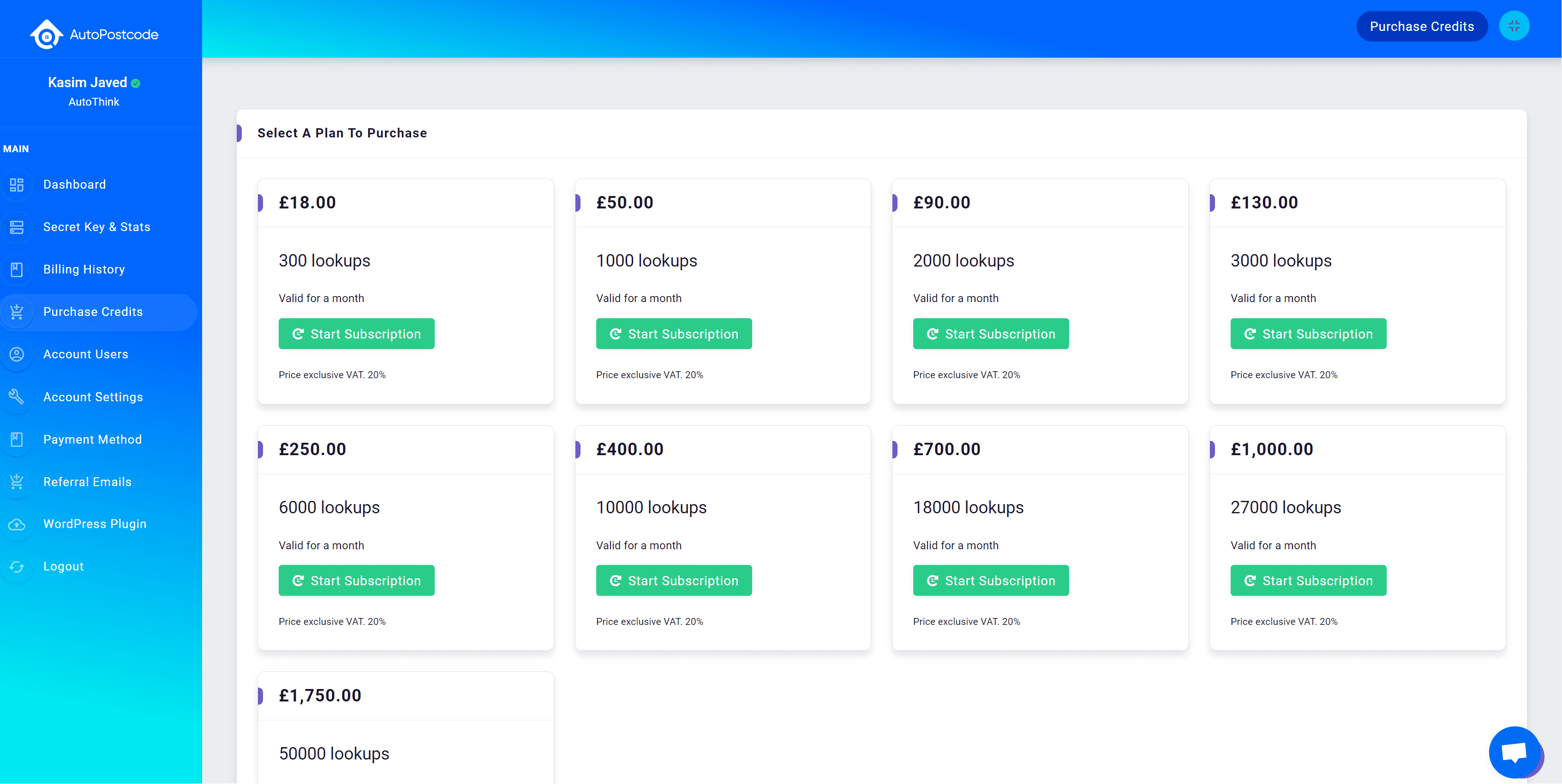Click the Logout arrows icon
Image resolution: width=1562 pixels, height=784 pixels.
[x=17, y=566]
